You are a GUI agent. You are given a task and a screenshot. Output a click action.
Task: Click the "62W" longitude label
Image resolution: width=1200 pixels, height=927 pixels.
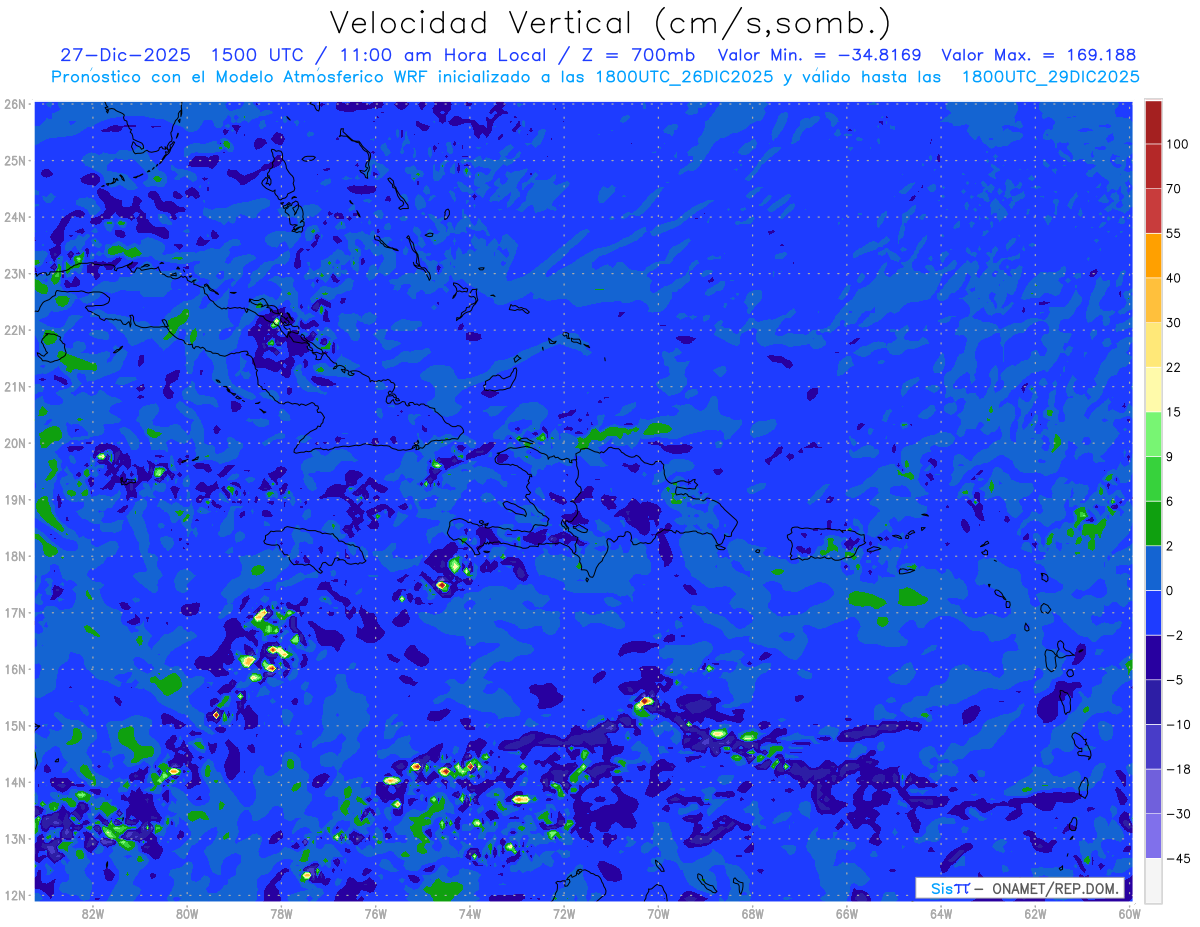pyautogui.click(x=1036, y=914)
